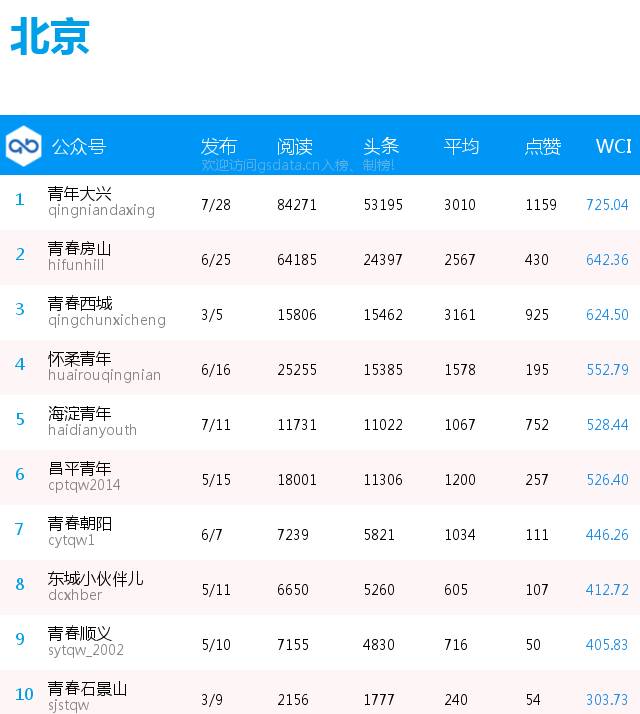This screenshot has height=714, width=640.
Task: Click WCI score 725.04
Action: pos(607,205)
